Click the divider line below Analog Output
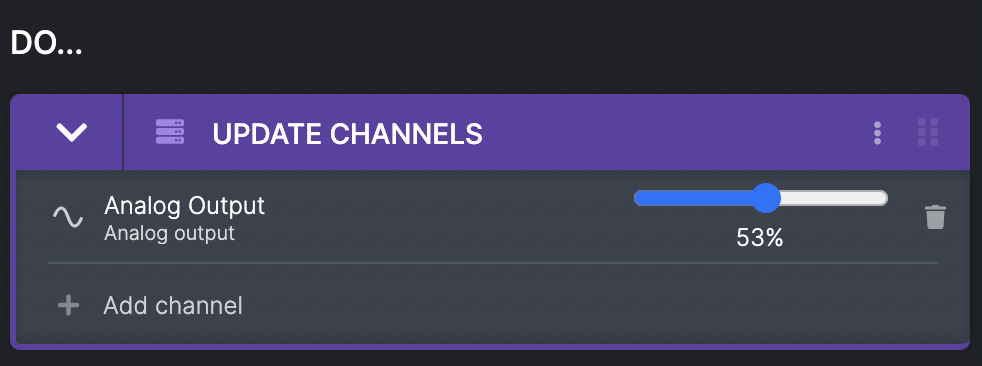 [493, 263]
